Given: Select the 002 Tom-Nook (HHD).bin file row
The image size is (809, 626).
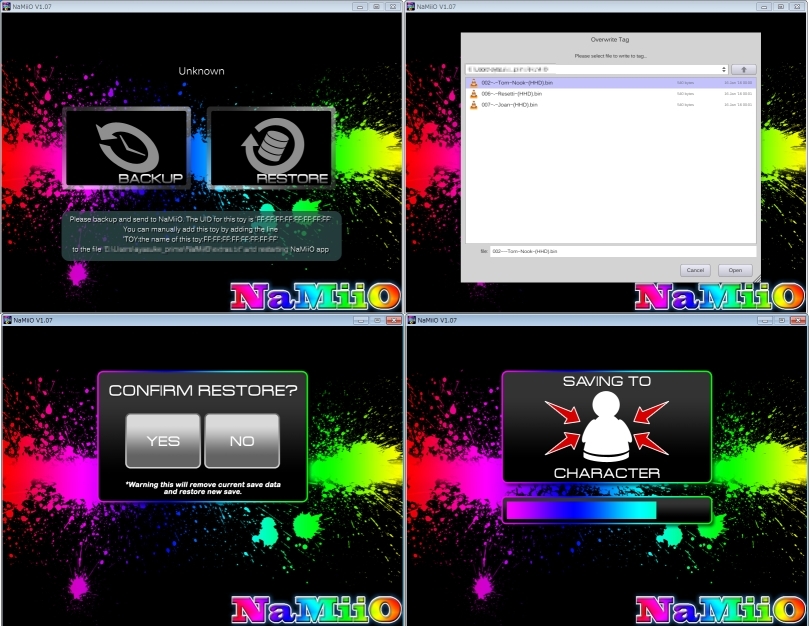Looking at the screenshot, I should click(x=610, y=83).
